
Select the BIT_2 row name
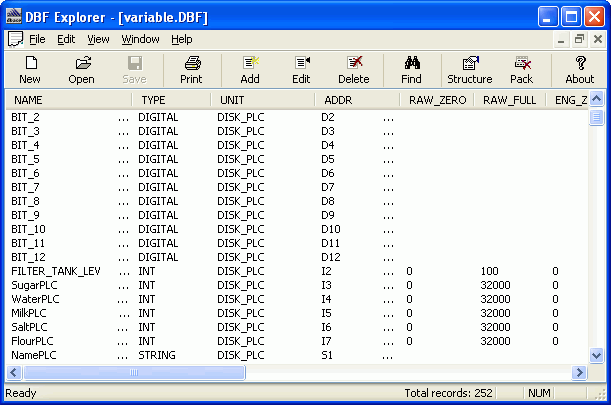tap(25, 117)
